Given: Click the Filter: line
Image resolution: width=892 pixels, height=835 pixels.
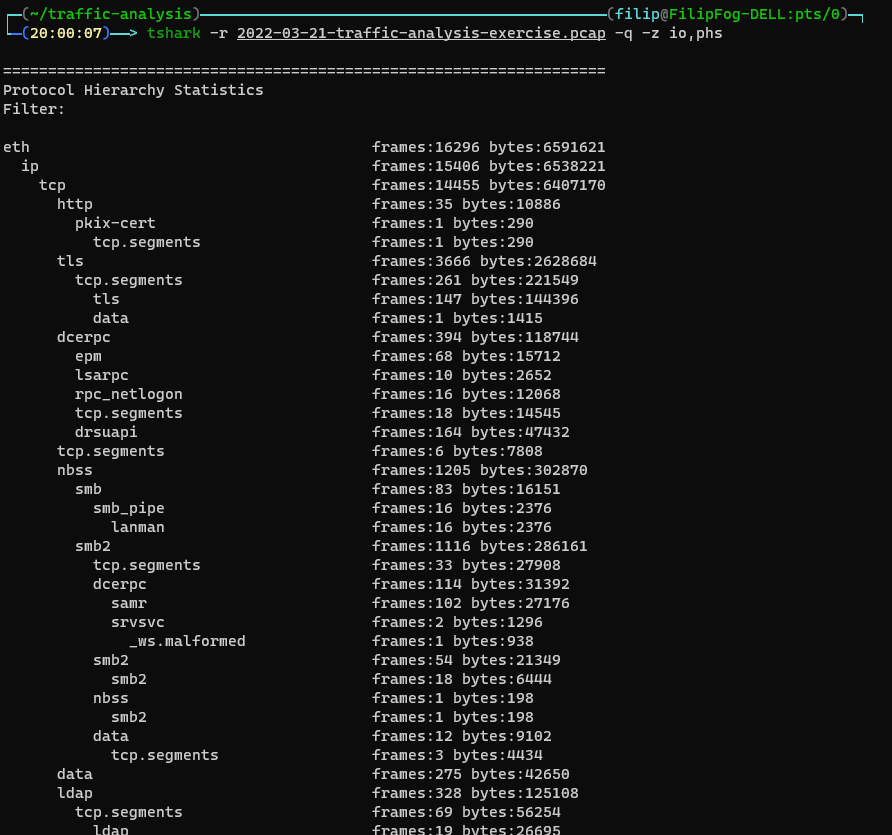Looking at the screenshot, I should [x=34, y=109].
